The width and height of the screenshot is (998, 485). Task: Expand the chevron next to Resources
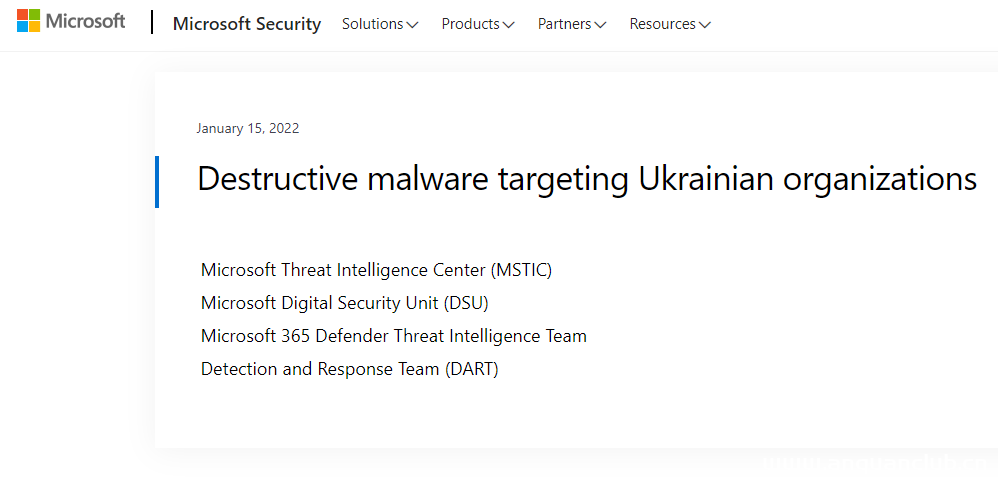[705, 25]
